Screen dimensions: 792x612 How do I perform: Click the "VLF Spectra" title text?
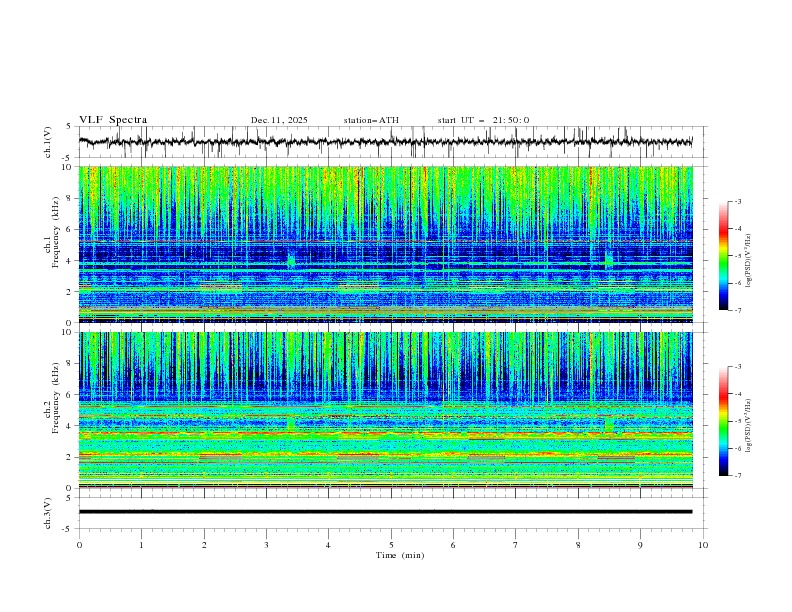[x=113, y=120]
